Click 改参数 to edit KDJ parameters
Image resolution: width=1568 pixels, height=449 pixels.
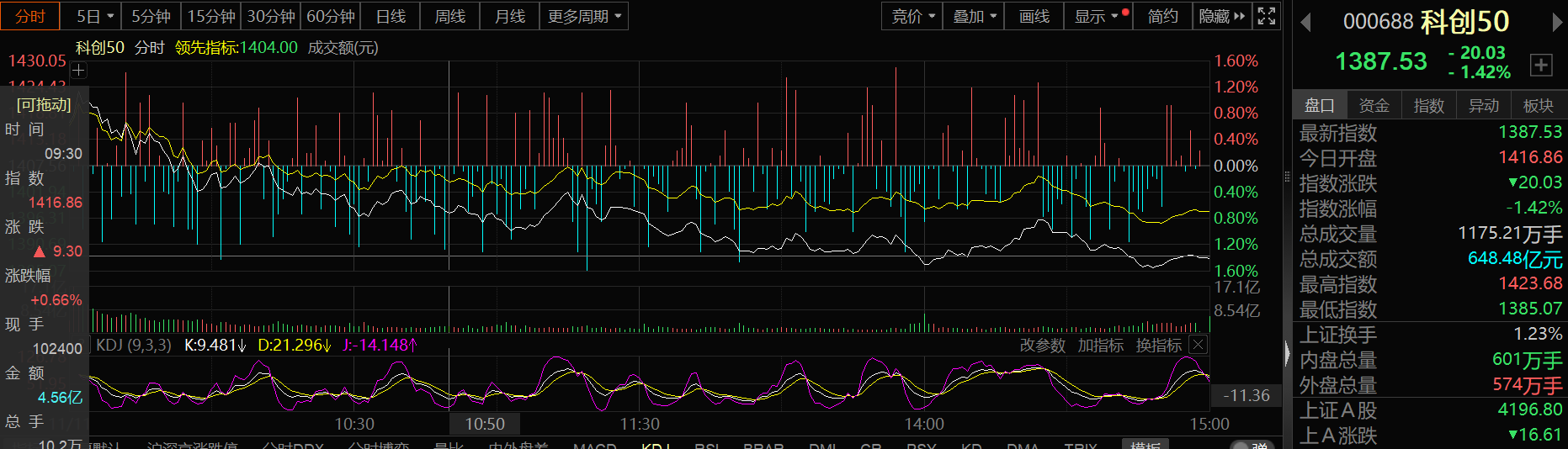1042,345
